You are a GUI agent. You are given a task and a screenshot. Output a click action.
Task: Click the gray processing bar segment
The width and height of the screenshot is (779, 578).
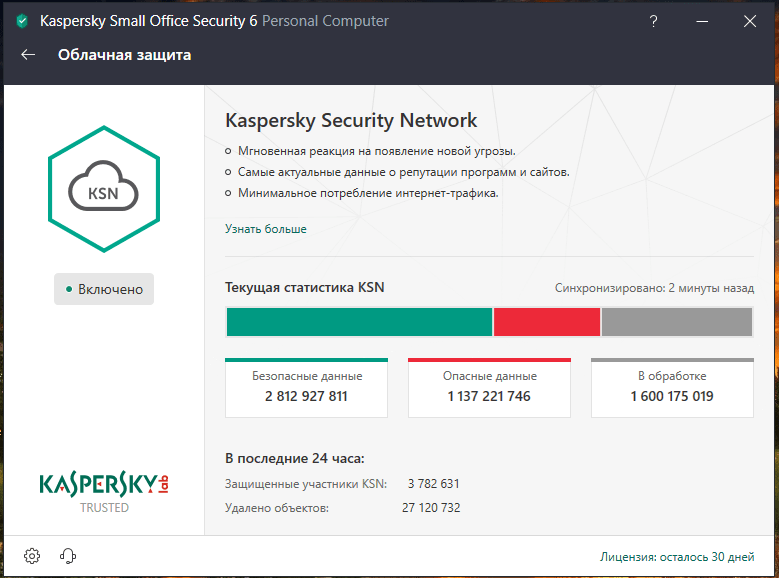677,322
